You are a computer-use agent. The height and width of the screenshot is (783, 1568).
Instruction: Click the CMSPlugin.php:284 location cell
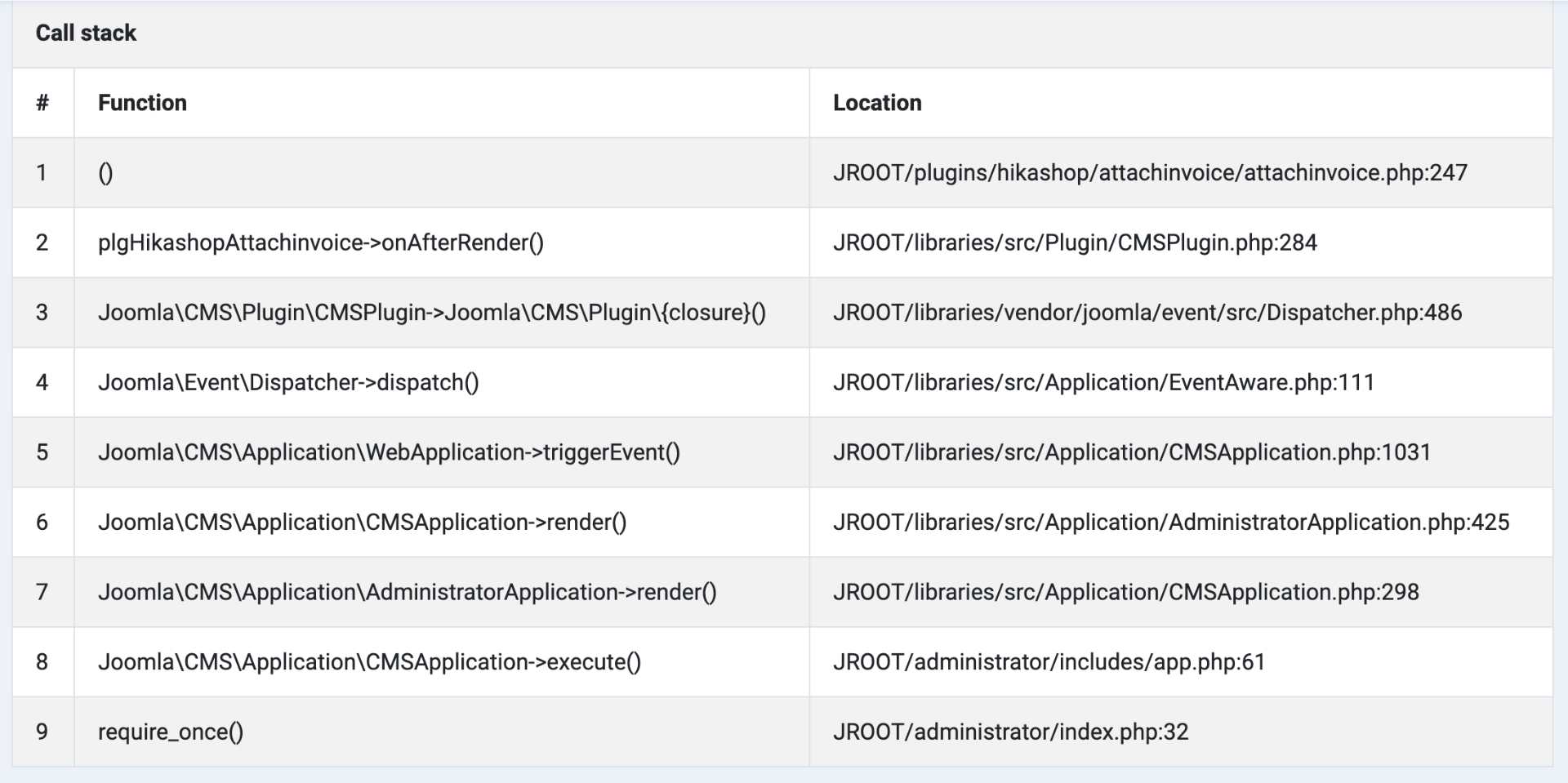1075,242
